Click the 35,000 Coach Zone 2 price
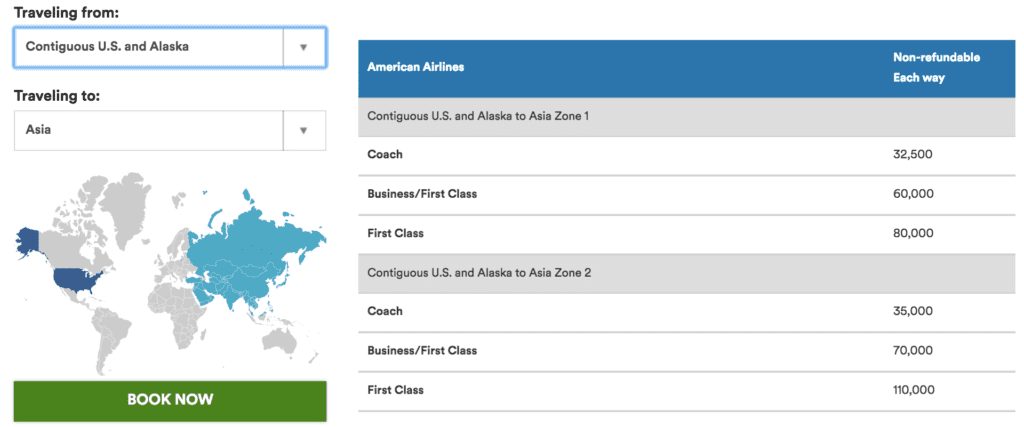Screen dimensions: 1024x427 pyautogui.click(x=913, y=311)
